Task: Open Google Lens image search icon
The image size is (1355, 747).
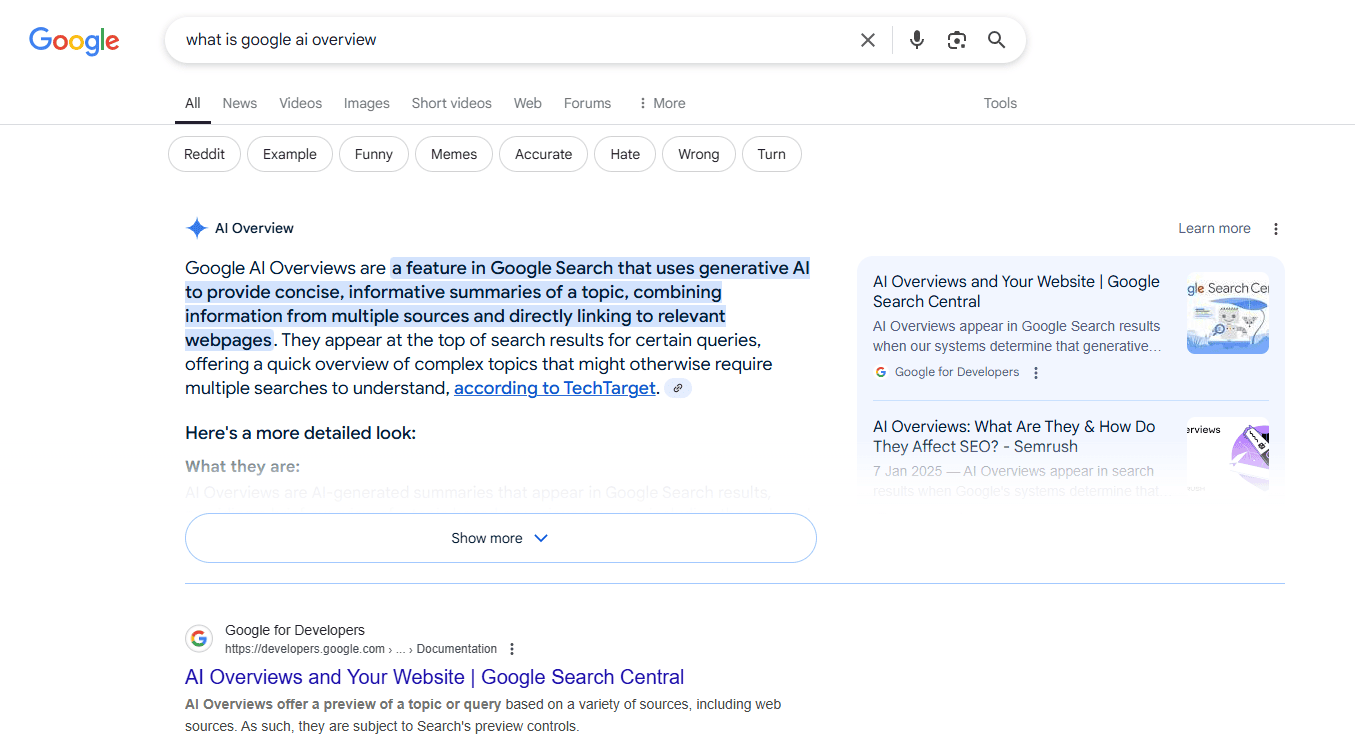Action: coord(957,40)
